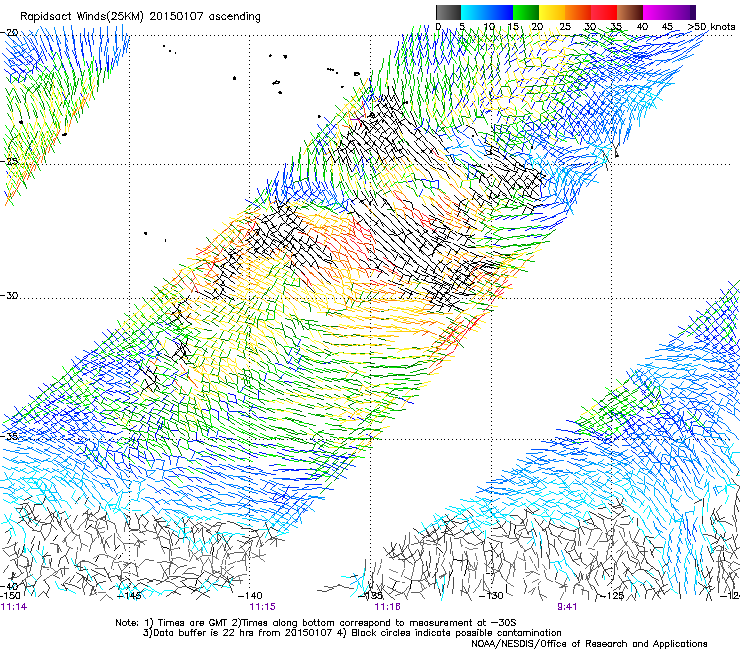This screenshot has width=740, height=650.
Task: Click the longitude label '-140'
Action: 250,596
